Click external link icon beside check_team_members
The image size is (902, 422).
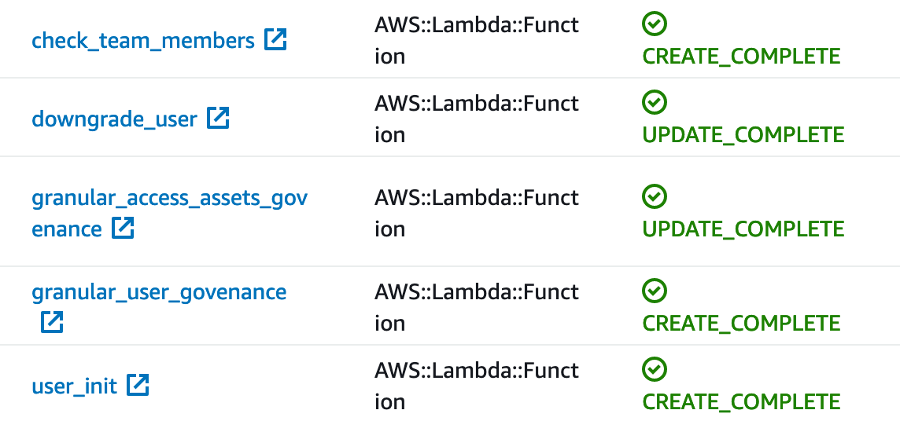(x=275, y=40)
